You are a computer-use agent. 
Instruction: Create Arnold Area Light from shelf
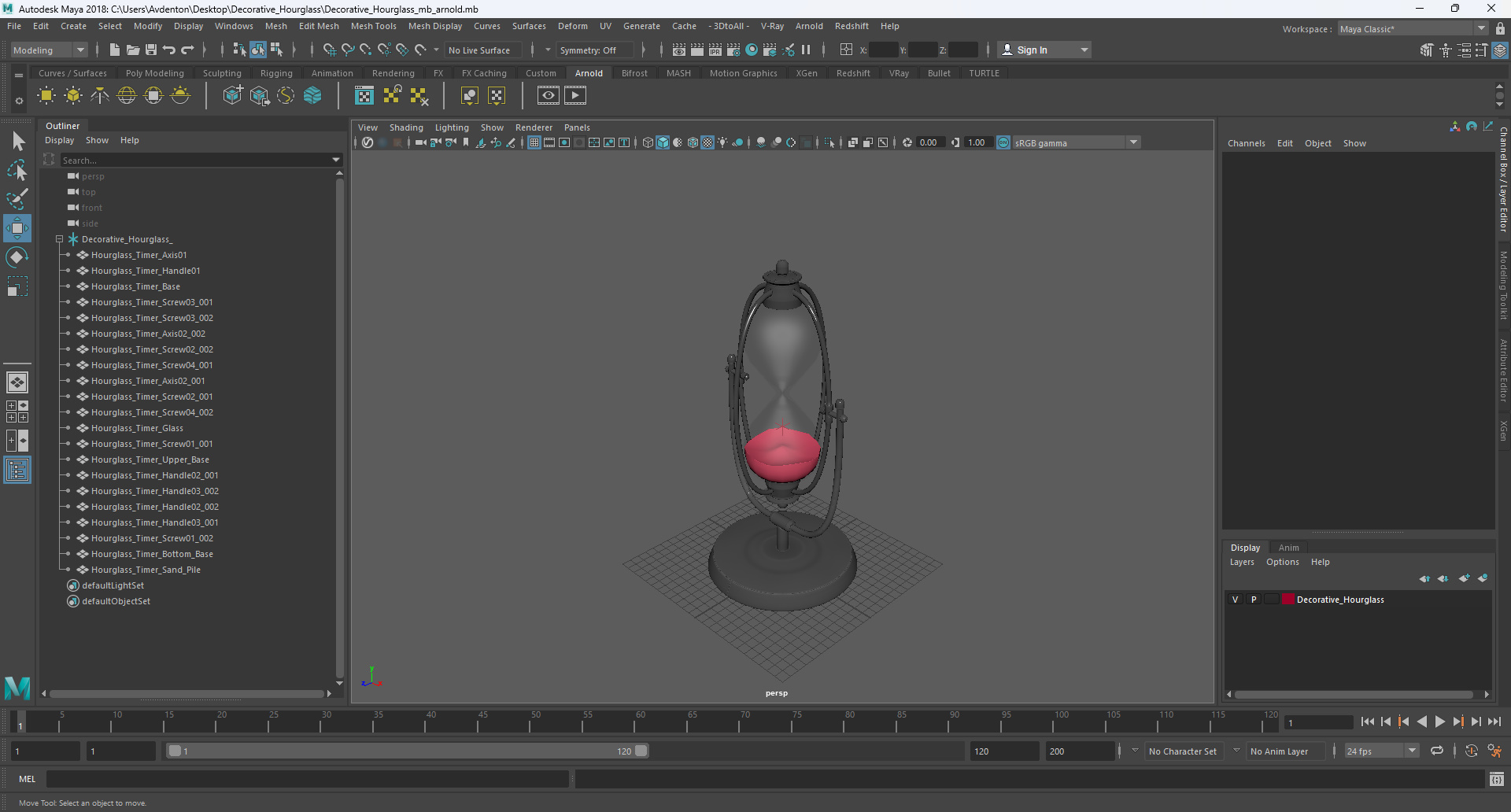tap(46, 96)
